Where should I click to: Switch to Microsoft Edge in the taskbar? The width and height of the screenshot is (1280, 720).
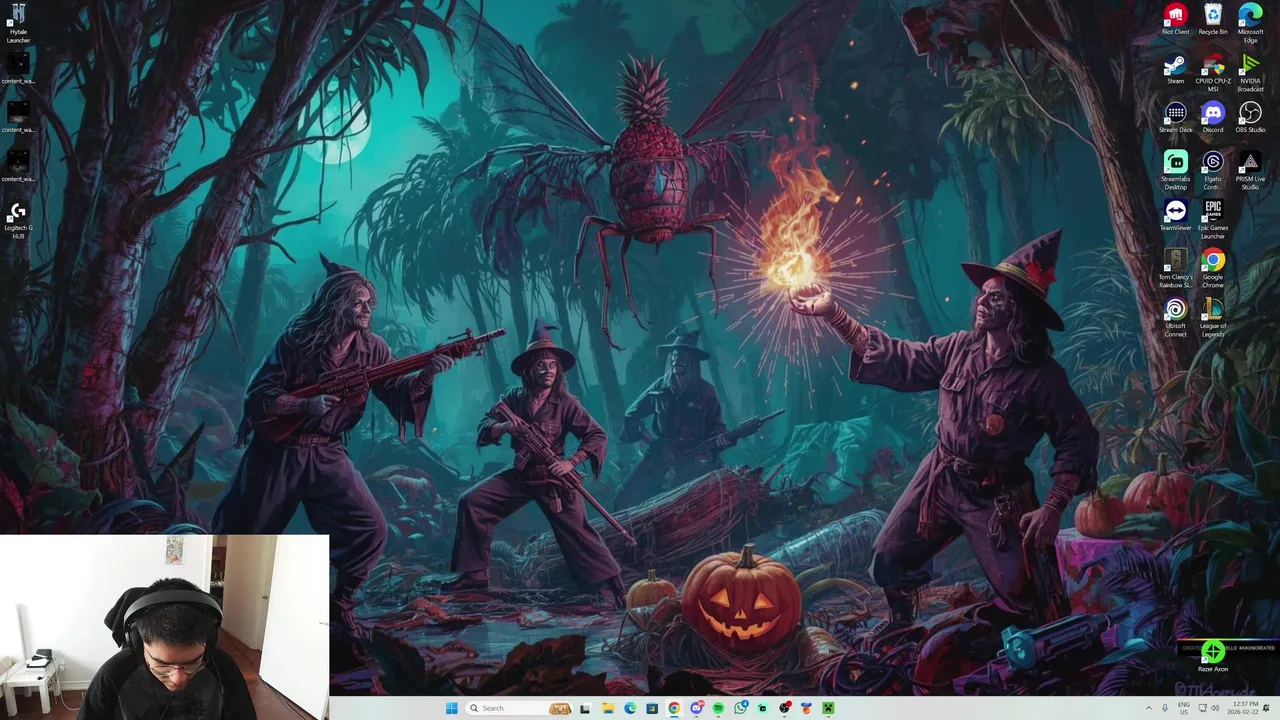[630, 708]
